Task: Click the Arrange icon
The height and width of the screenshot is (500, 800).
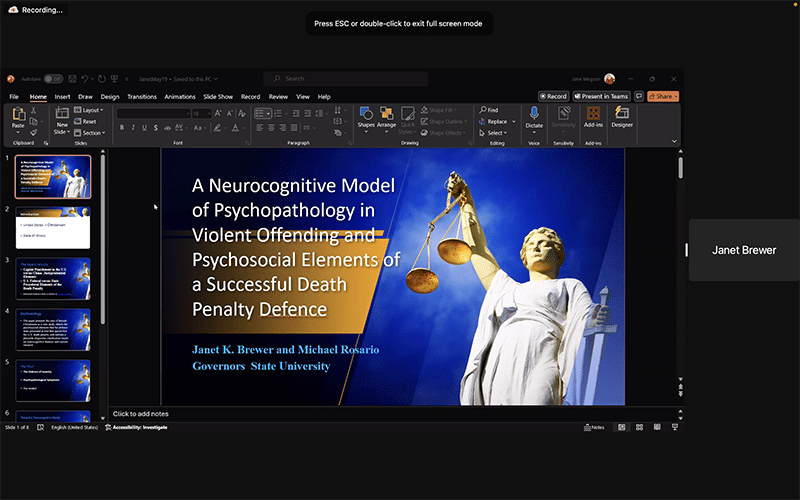Action: click(387, 115)
